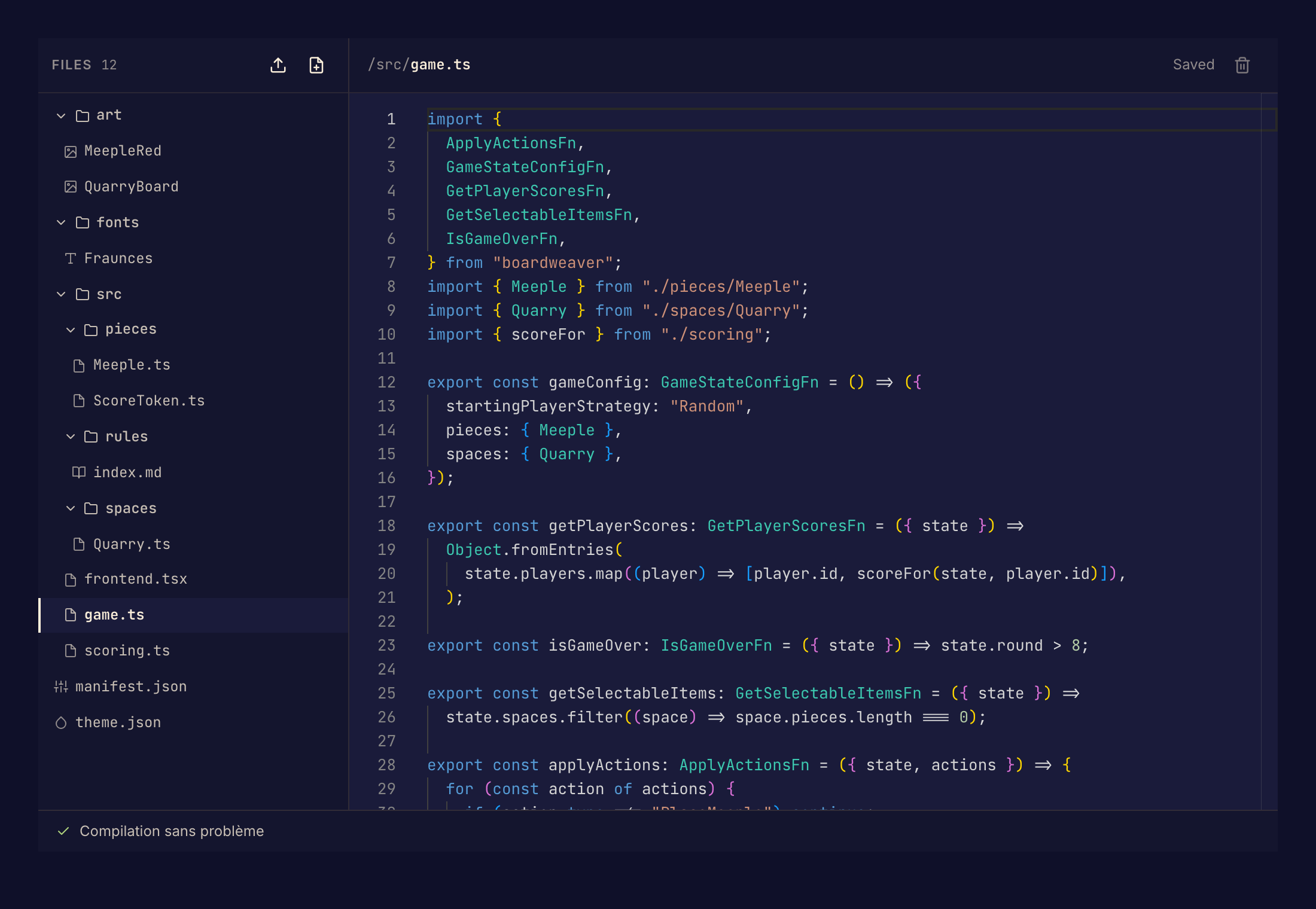Click line number 12 in gutter
1316x909 pixels.
(386, 382)
